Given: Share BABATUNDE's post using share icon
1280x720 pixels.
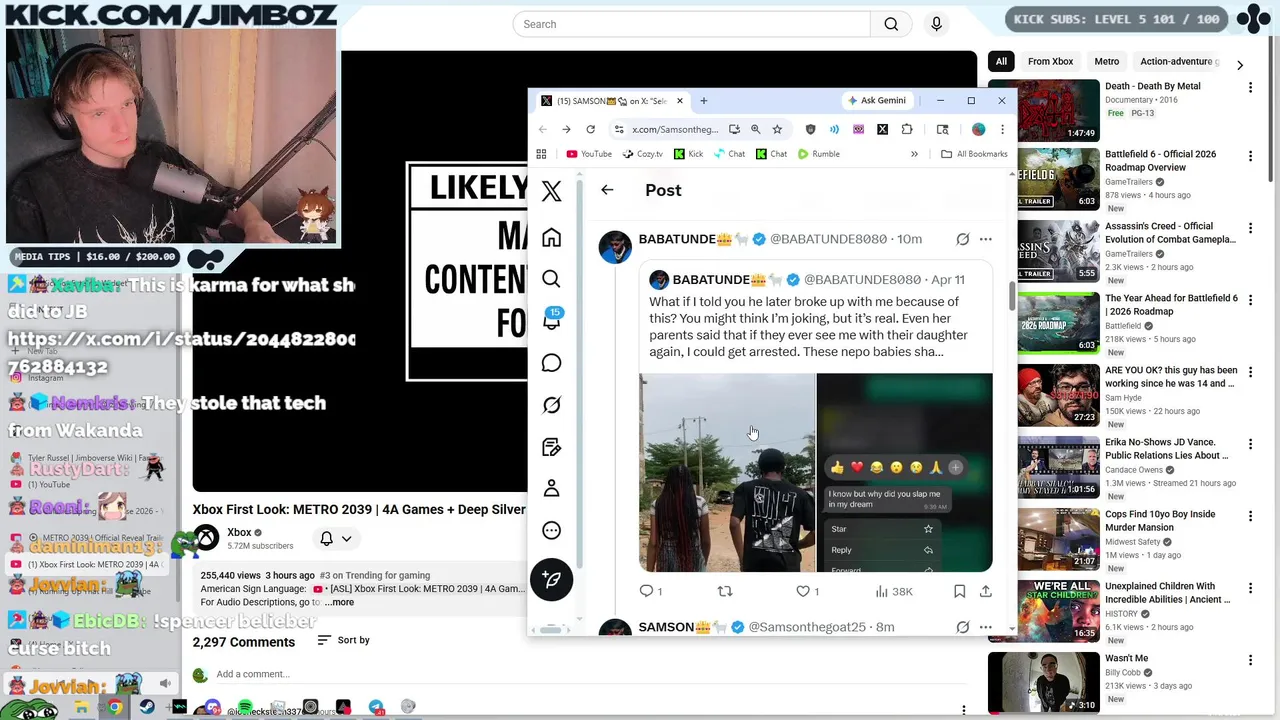Looking at the screenshot, I should pos(985,591).
